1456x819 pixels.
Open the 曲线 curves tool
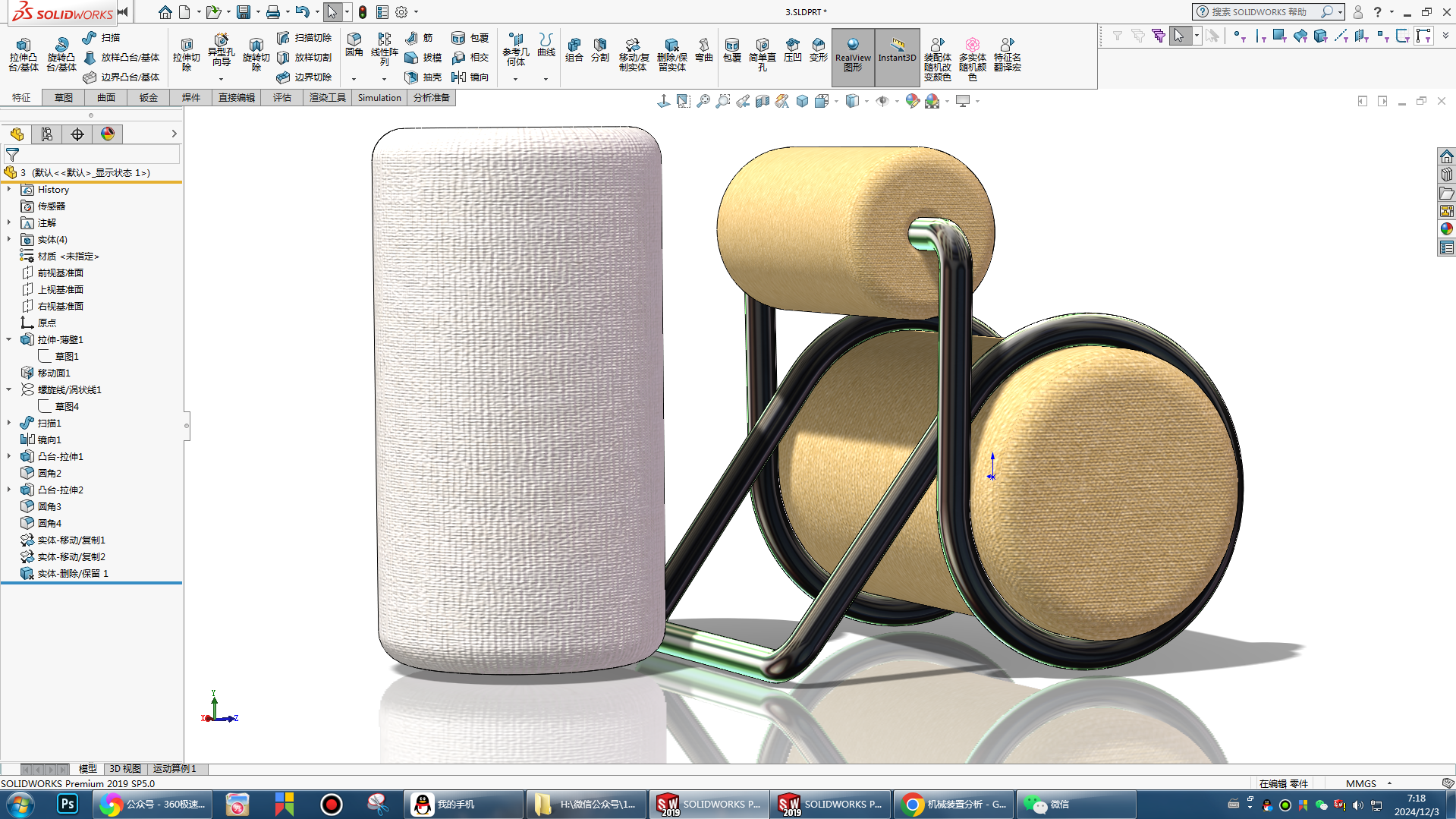coord(546,46)
